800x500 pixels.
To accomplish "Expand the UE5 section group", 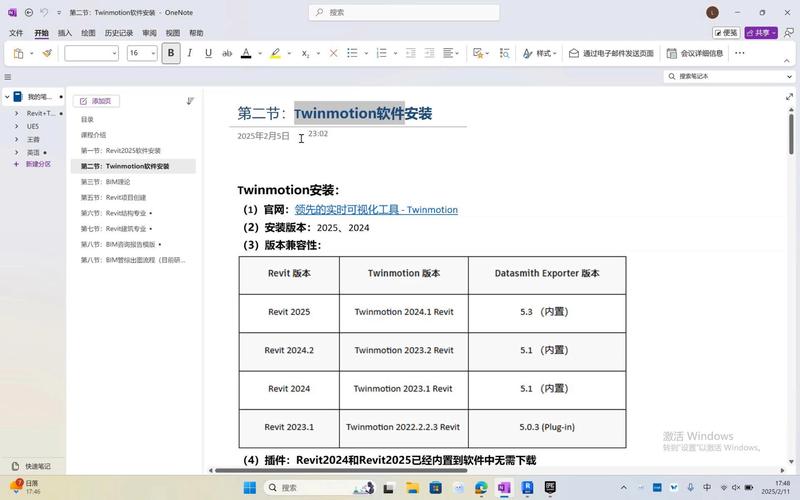I will (16, 126).
